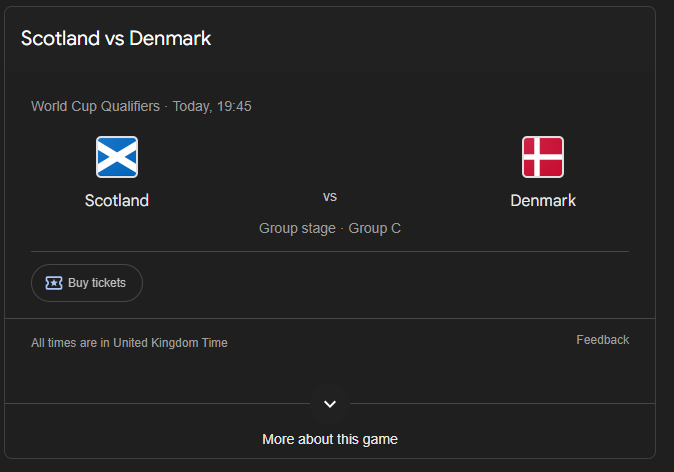Select the Scotland team name below the flag
The image size is (674, 472).
117,200
